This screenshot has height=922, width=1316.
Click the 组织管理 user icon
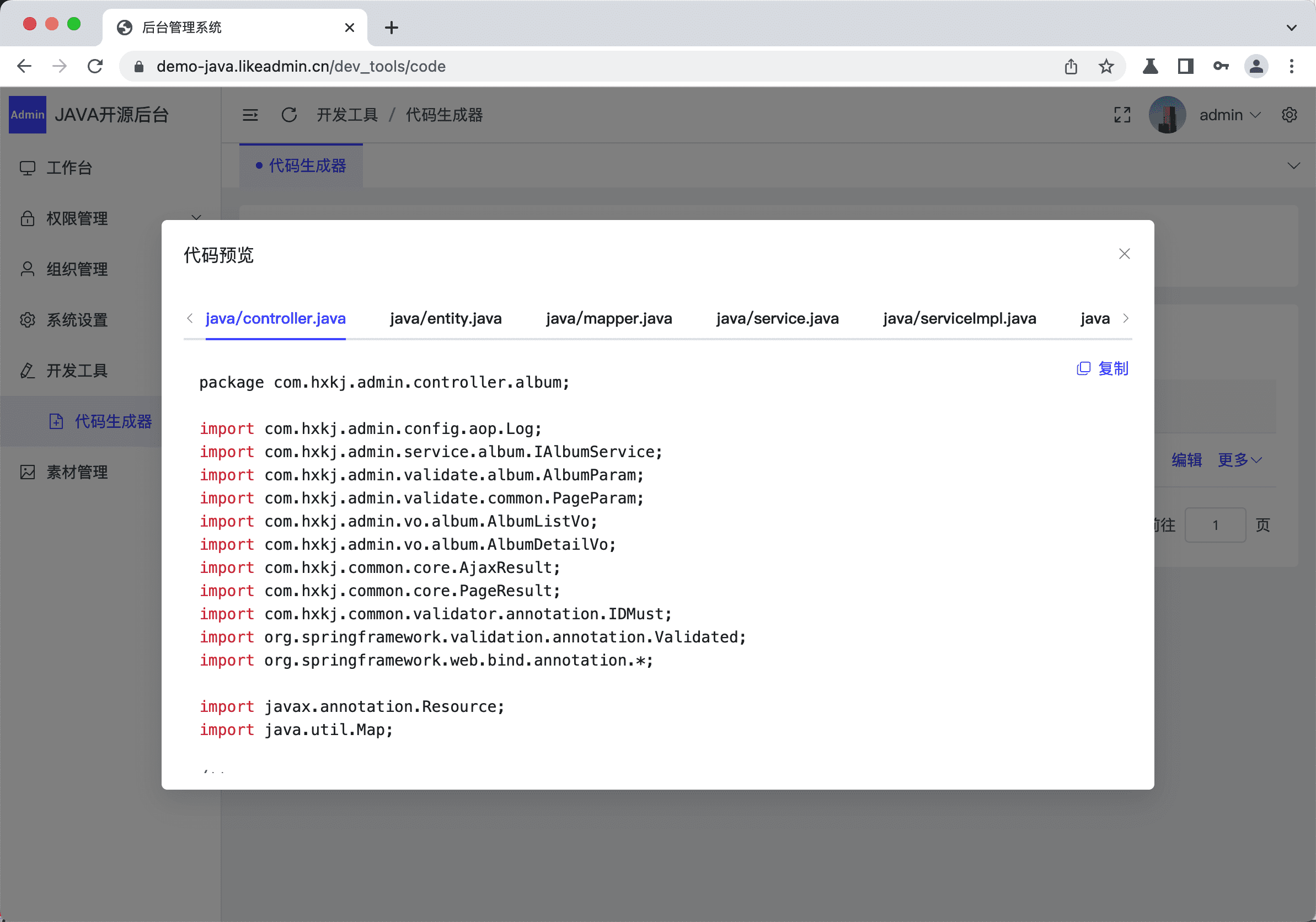coord(28,269)
